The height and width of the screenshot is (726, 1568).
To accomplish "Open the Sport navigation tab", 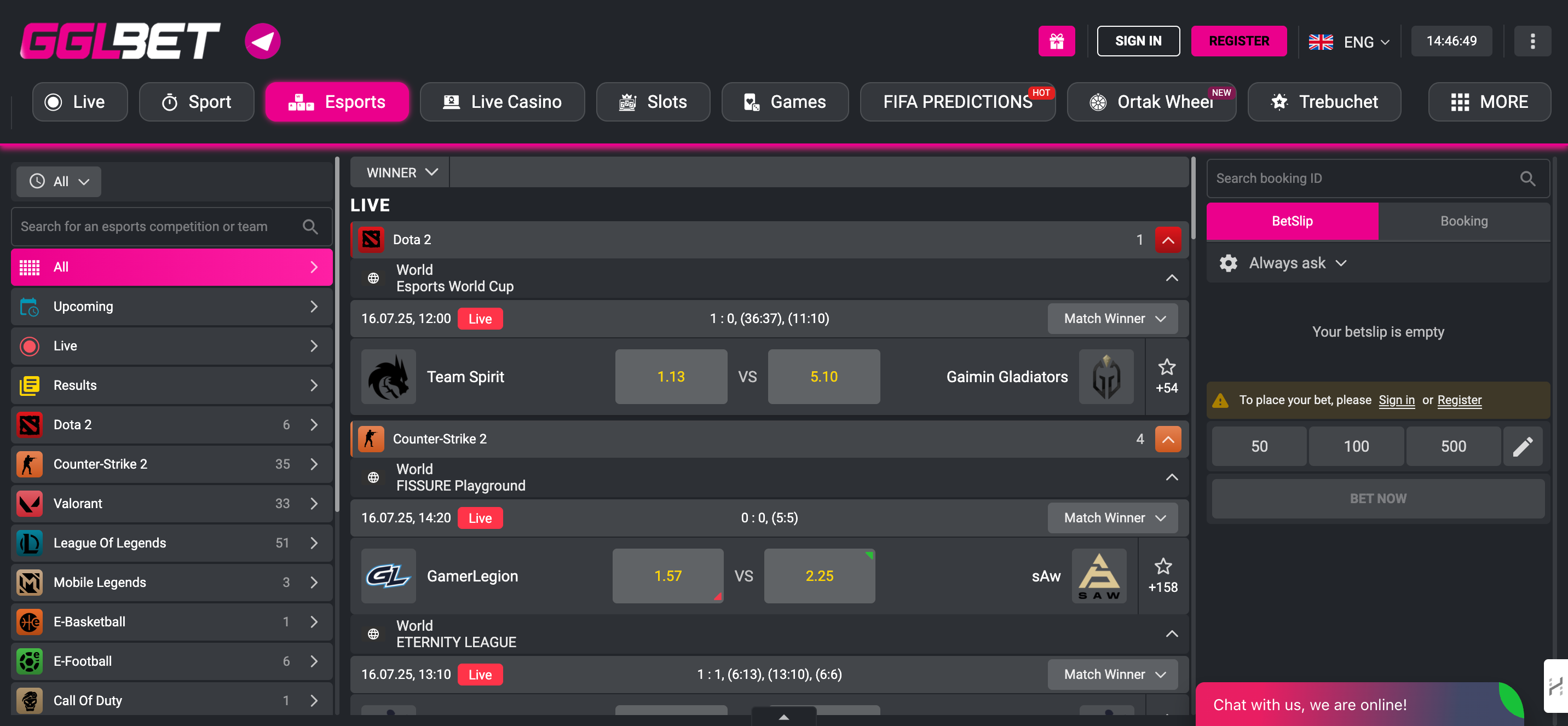I will click(x=196, y=102).
